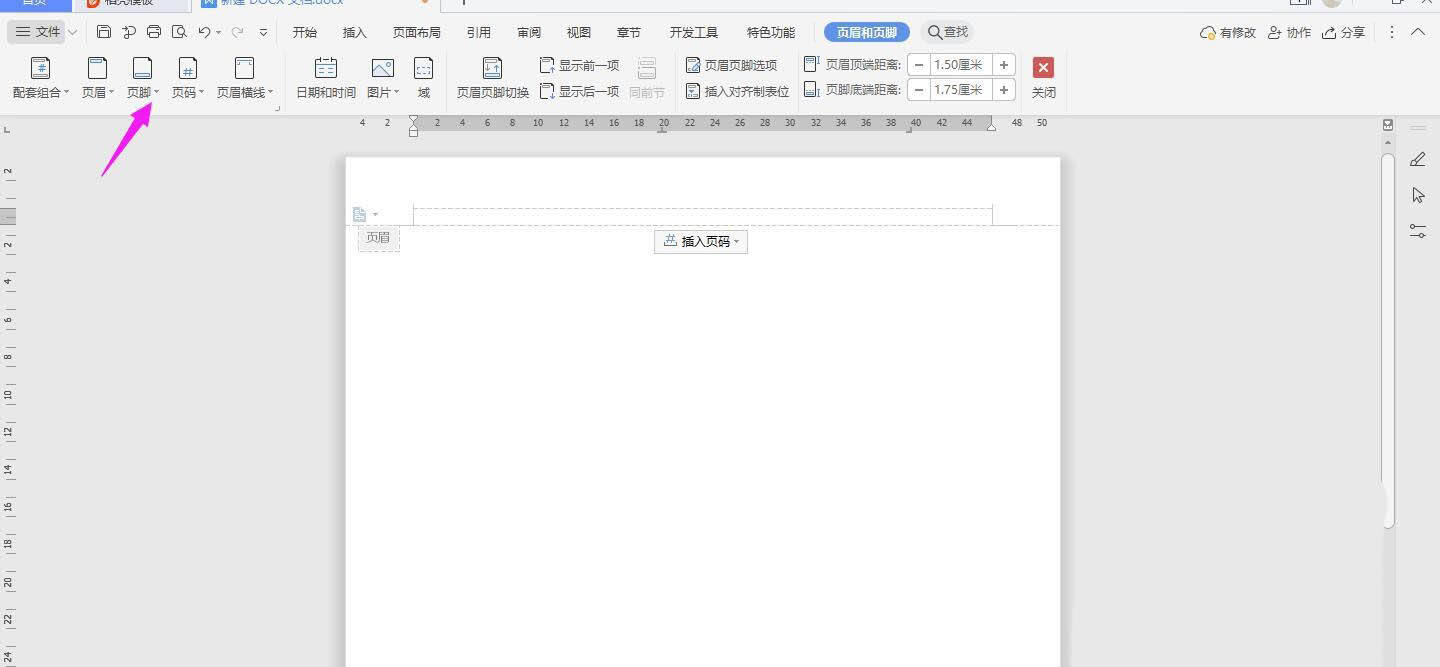Click 页眉页脚切换 to switch header/footer
This screenshot has width=1440, height=667.
492,77
